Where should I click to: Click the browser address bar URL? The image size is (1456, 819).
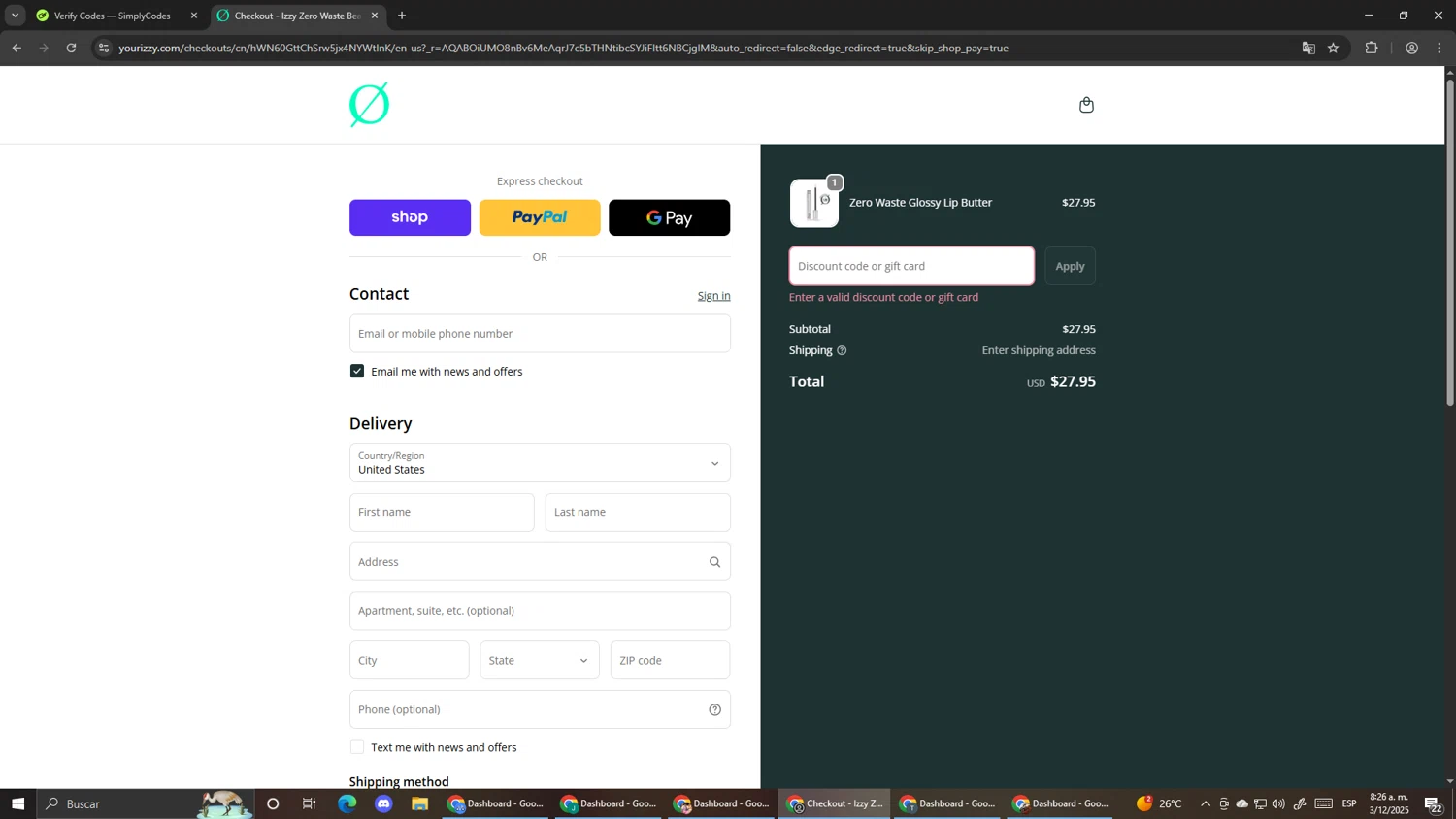coord(563,48)
